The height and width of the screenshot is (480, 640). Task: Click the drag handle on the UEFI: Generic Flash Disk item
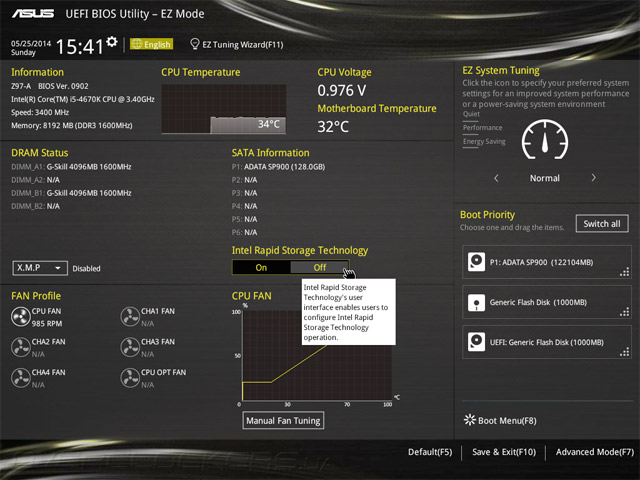click(624, 352)
